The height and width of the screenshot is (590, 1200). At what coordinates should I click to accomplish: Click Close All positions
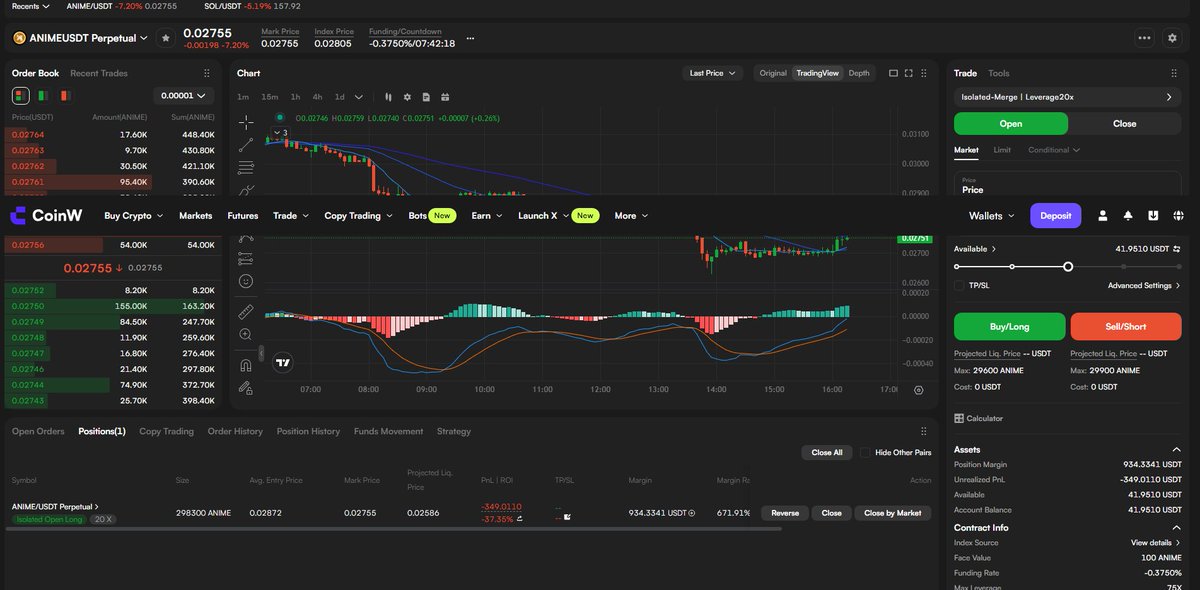point(827,452)
